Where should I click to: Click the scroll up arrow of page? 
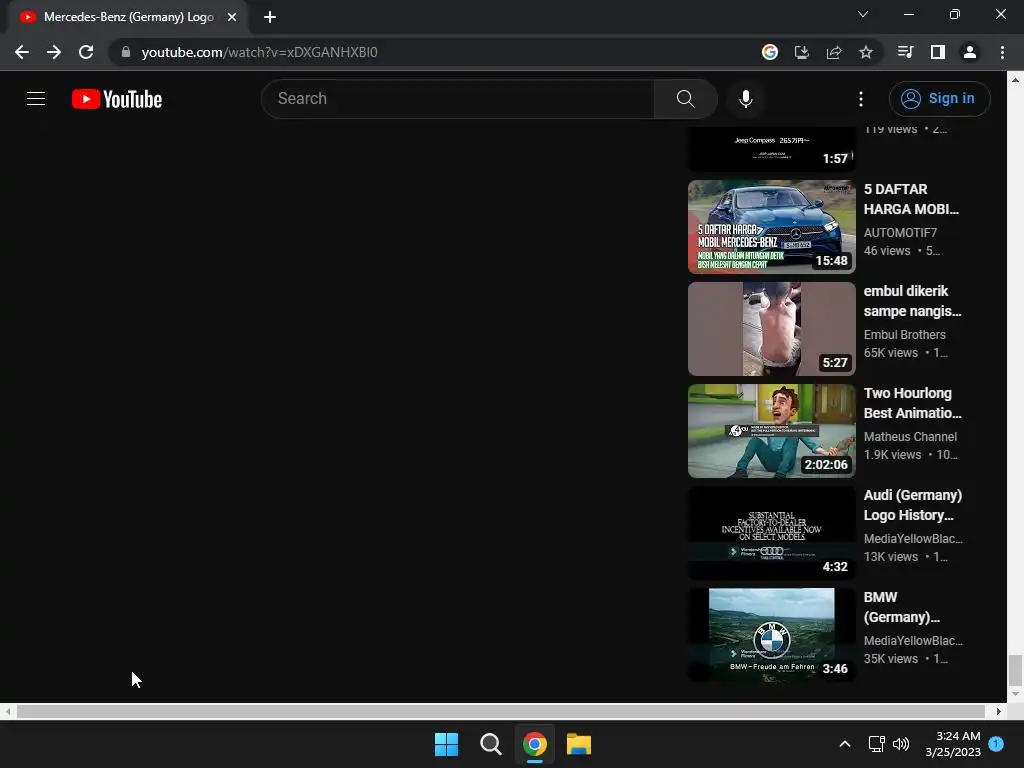(1015, 80)
